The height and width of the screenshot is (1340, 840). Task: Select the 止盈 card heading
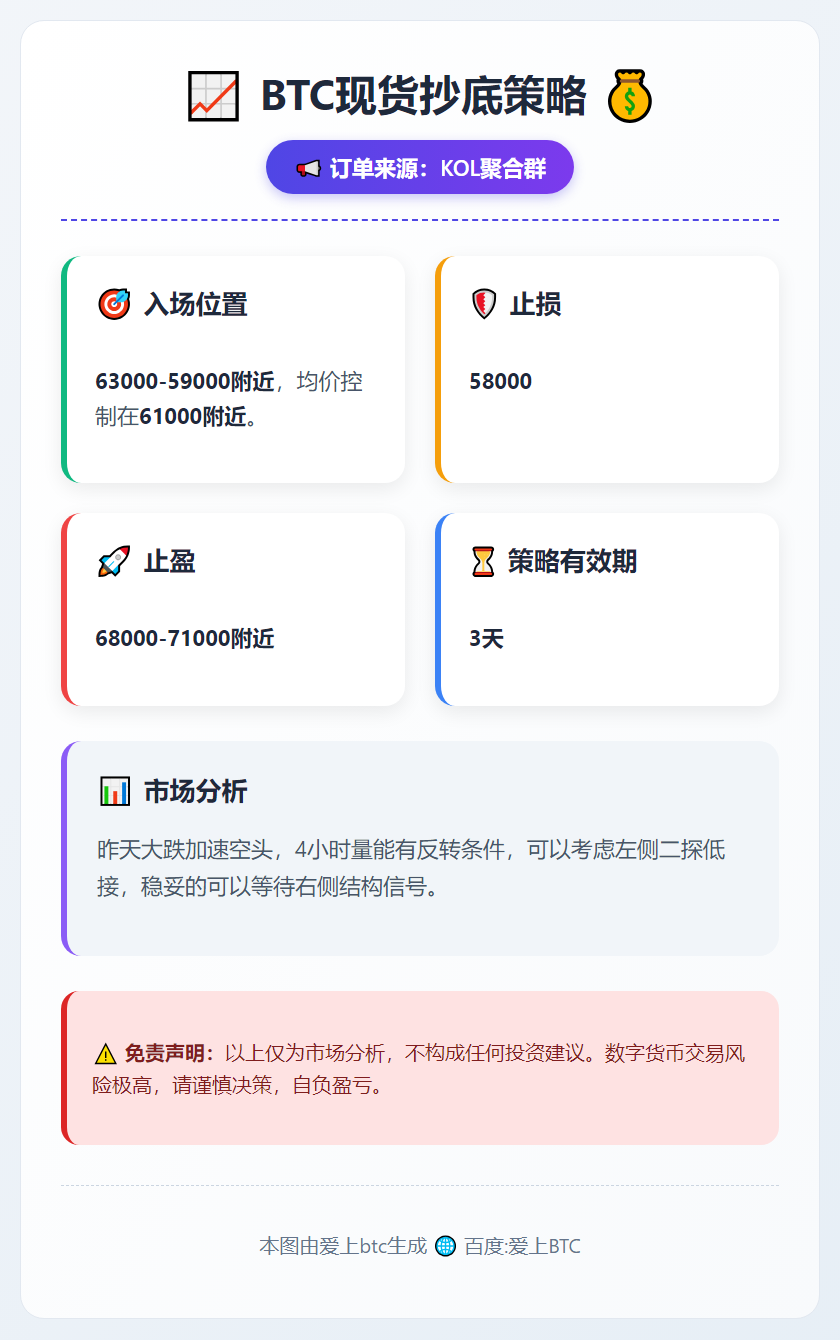[x=170, y=562]
